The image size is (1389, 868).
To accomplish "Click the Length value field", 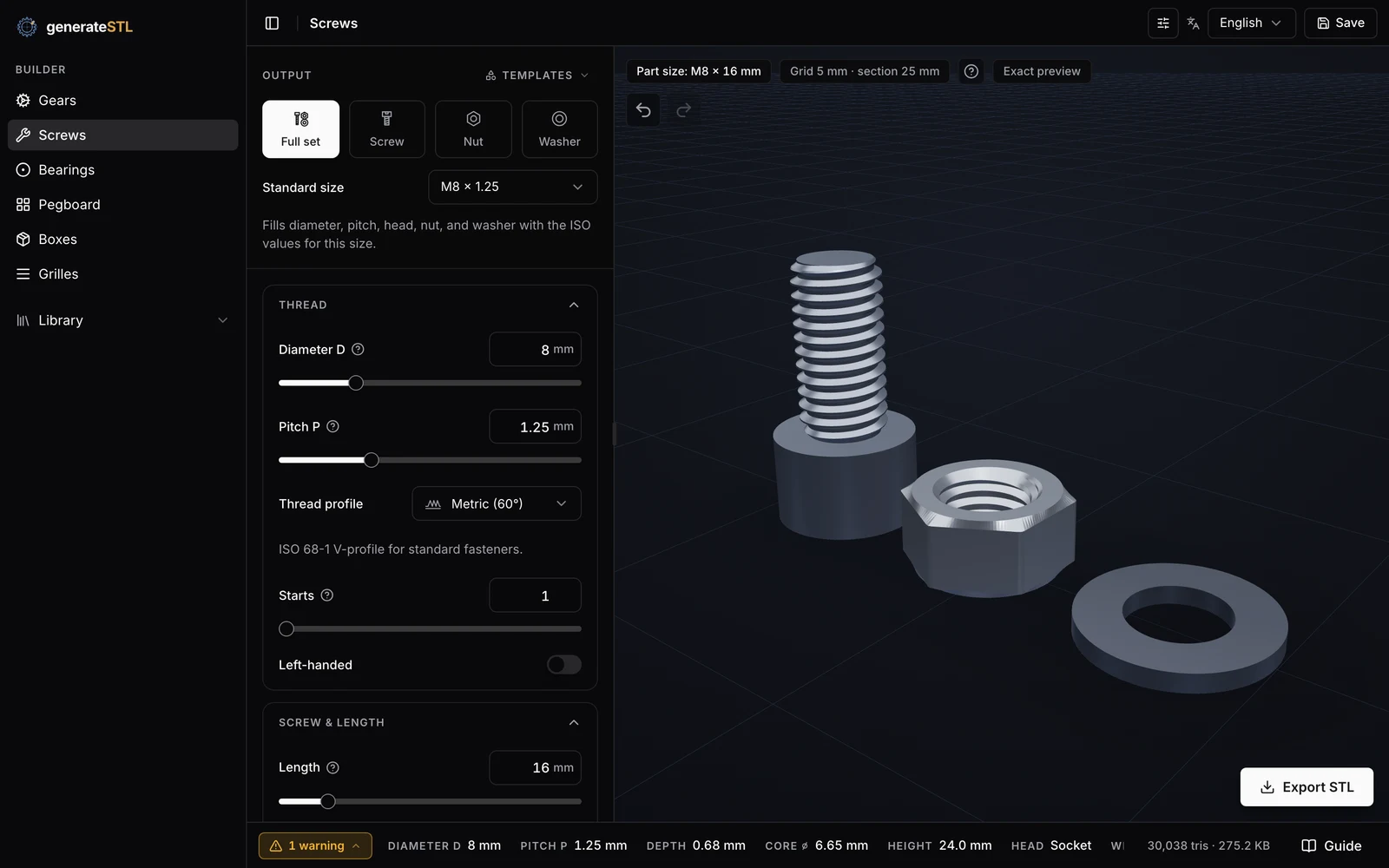I will [x=535, y=767].
